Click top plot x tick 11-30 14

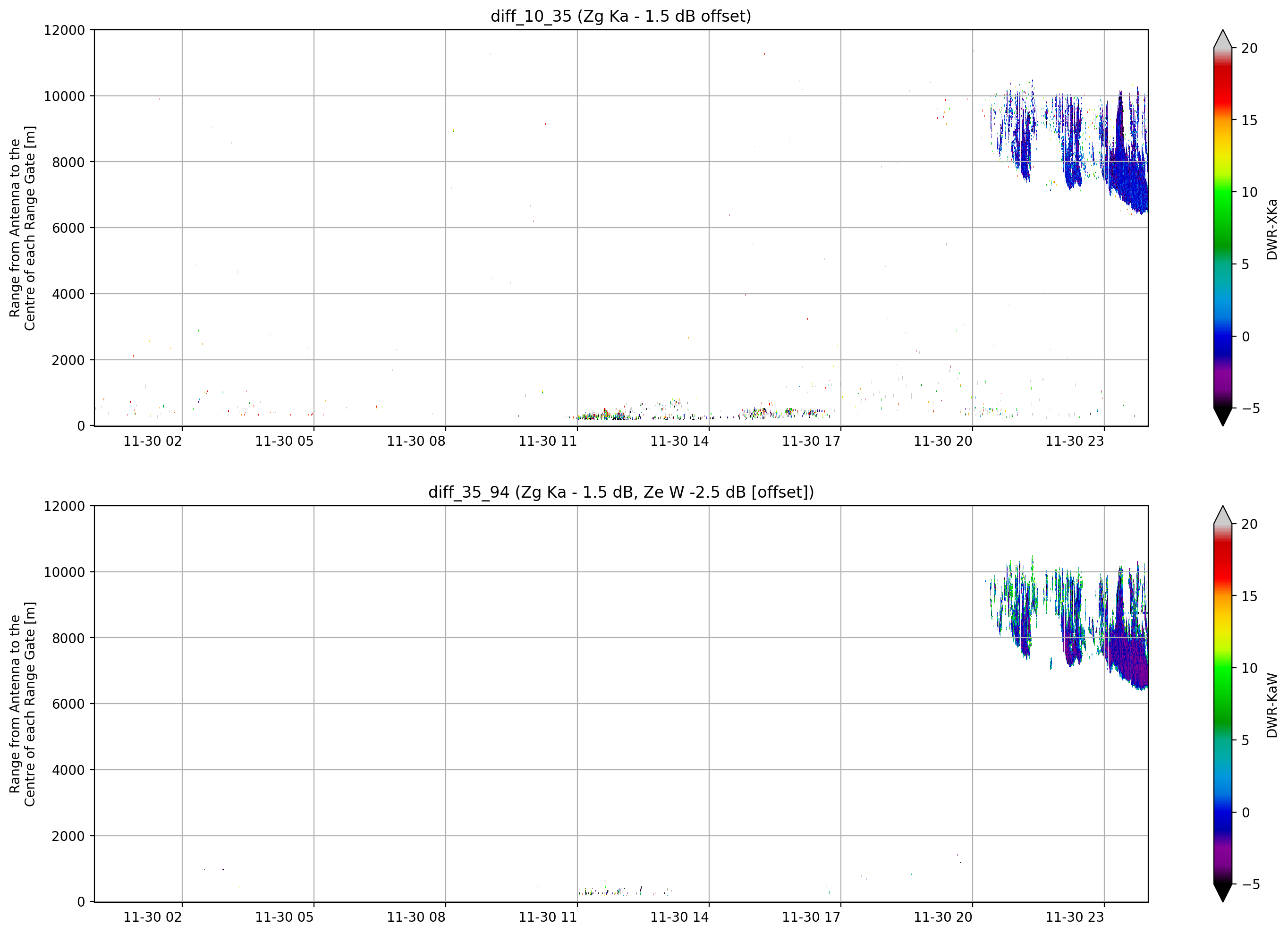680,442
